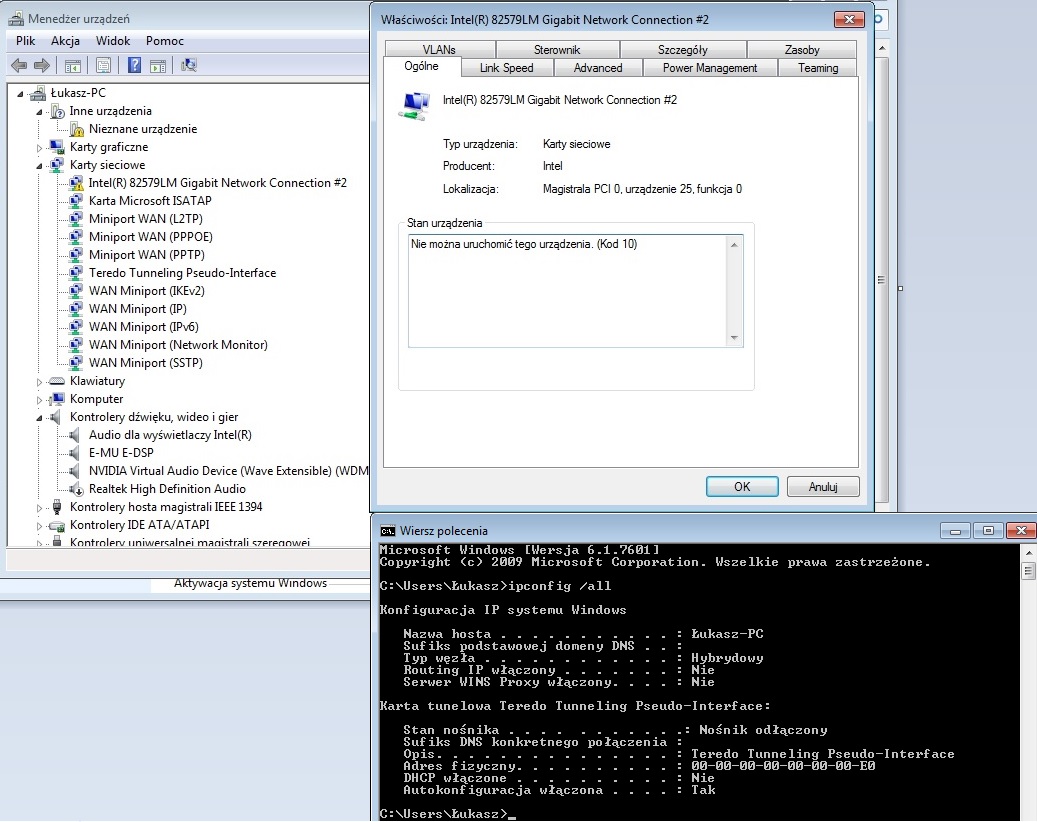1037x822 pixels.
Task: Click the Komputer category icon
Action: pyautogui.click(x=58, y=399)
